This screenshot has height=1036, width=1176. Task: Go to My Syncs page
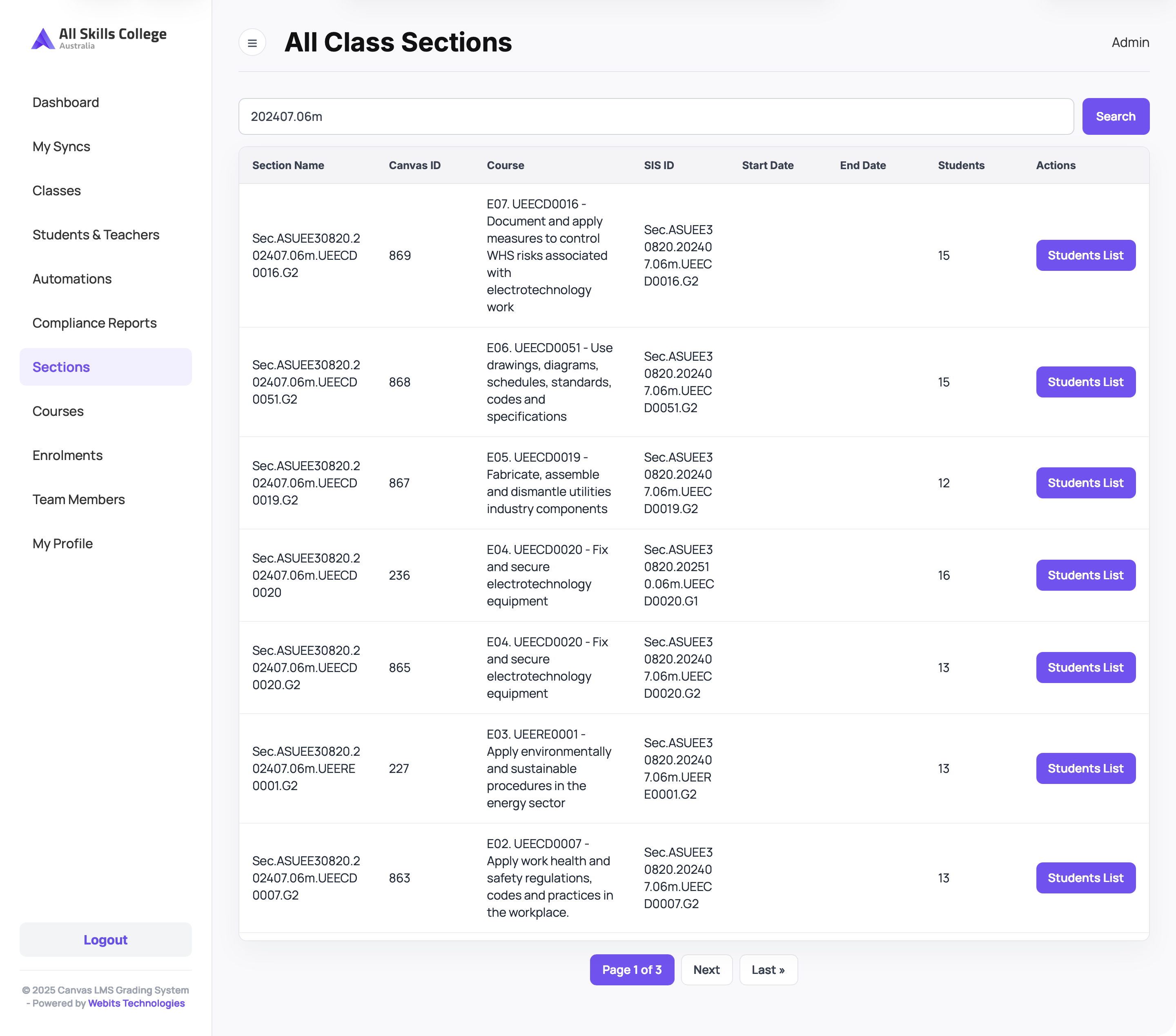tap(61, 147)
